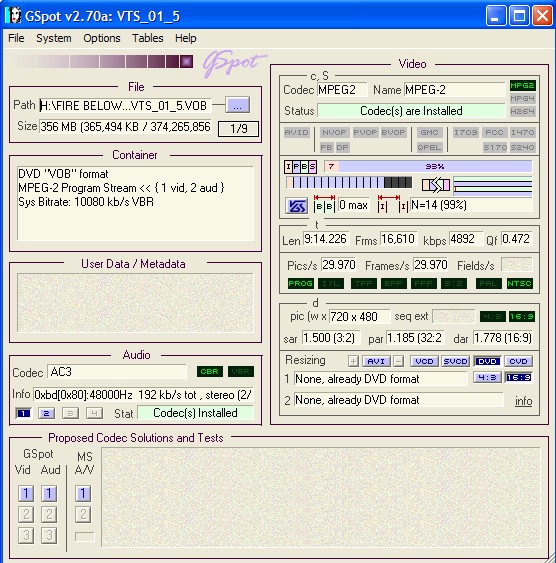Click the IPBS frame type icon

pos(300,167)
